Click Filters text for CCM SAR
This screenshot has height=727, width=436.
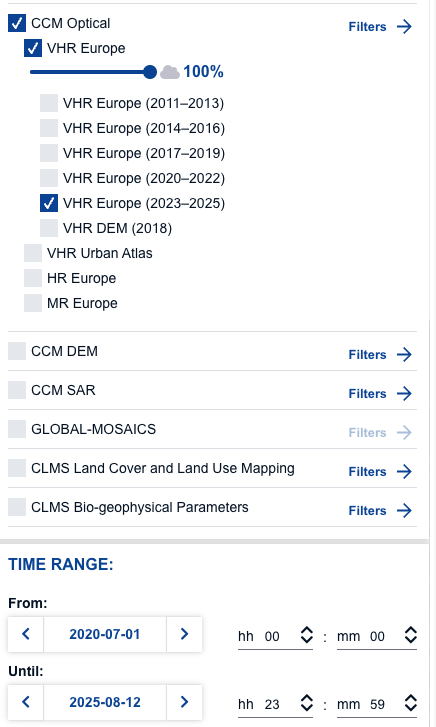click(x=367, y=394)
